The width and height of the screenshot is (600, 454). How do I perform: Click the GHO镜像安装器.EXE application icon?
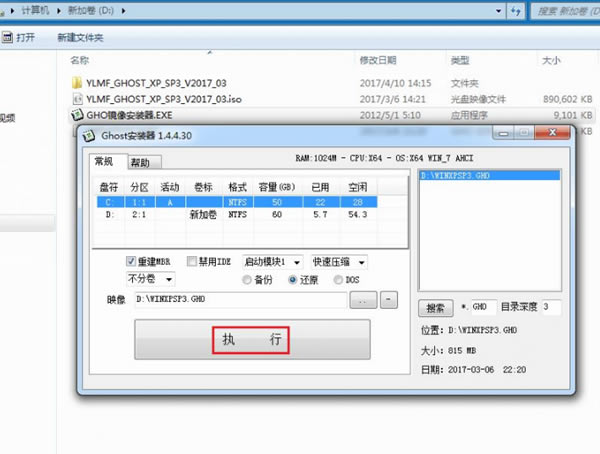click(x=77, y=115)
